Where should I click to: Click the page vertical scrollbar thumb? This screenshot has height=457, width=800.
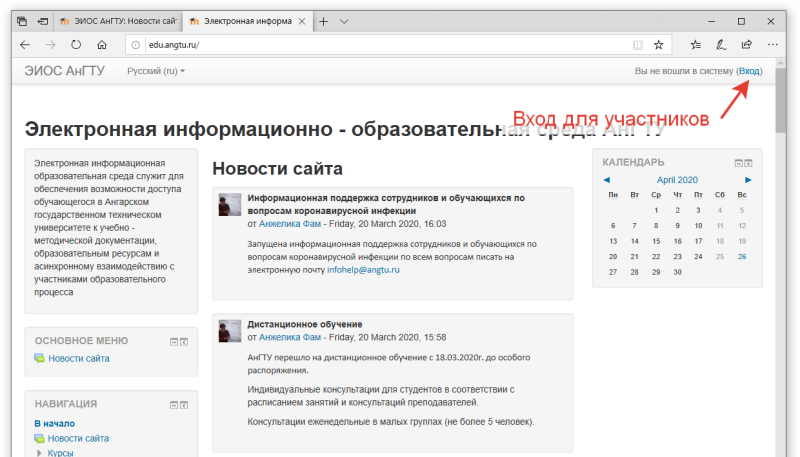[x=781, y=100]
